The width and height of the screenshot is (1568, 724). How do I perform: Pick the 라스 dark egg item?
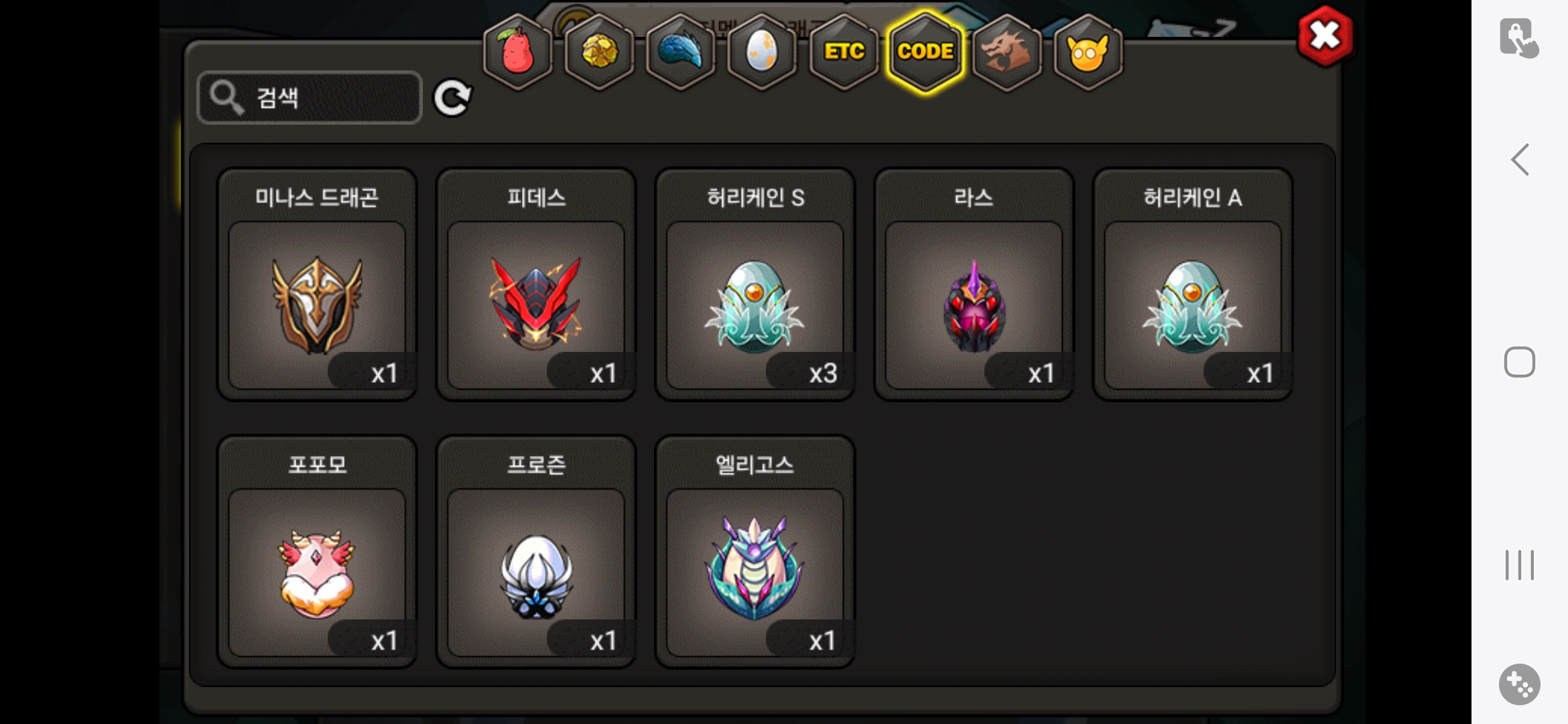(x=974, y=284)
